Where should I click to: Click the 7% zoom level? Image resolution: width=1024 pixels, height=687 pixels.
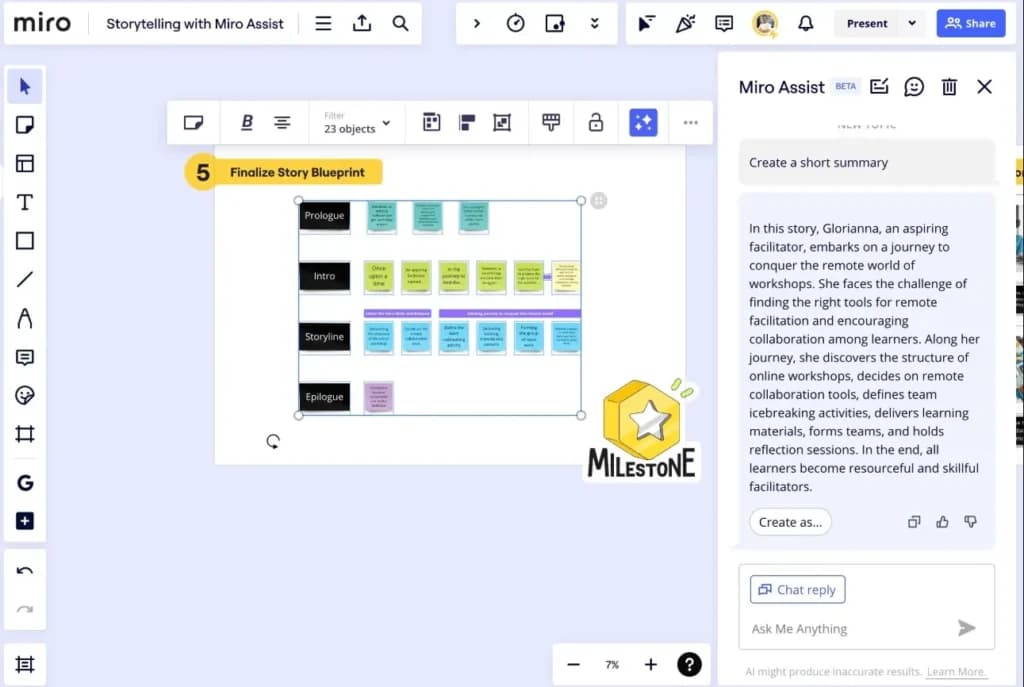coord(612,665)
